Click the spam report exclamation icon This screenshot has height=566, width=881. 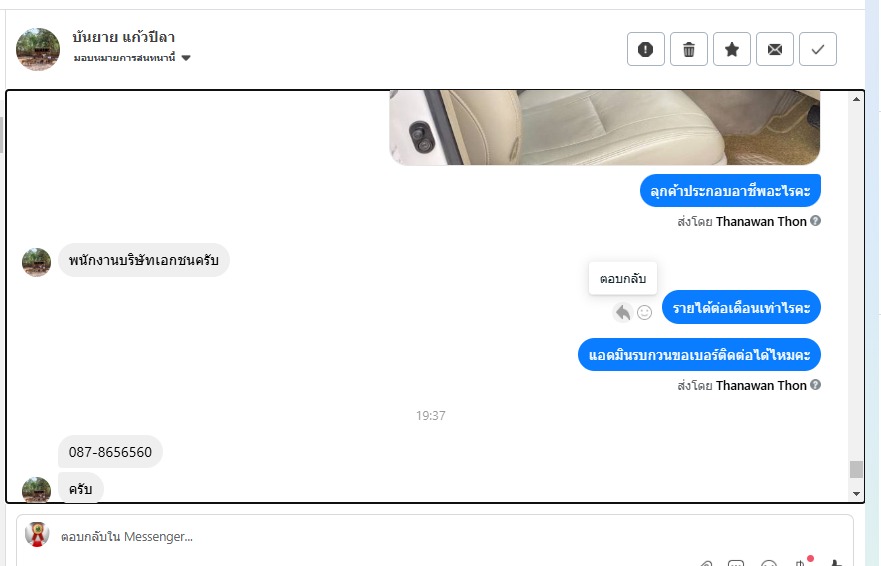(646, 49)
